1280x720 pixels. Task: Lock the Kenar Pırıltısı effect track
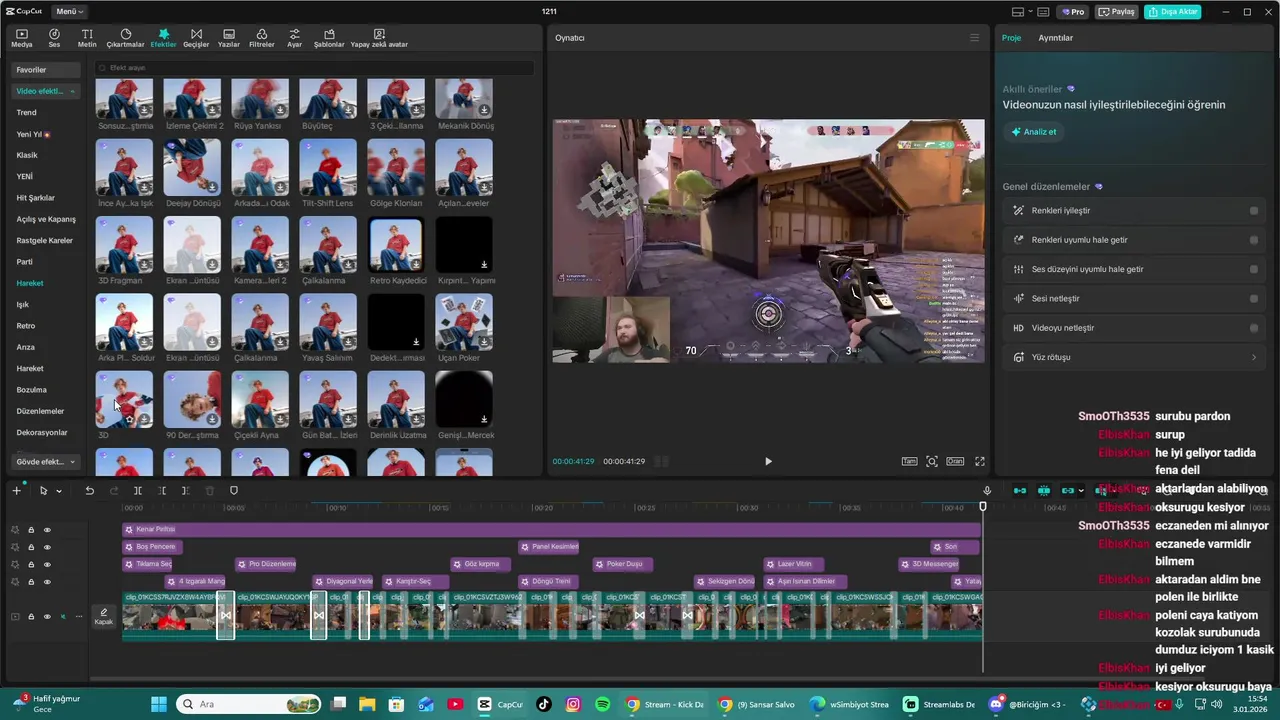pyautogui.click(x=31, y=530)
